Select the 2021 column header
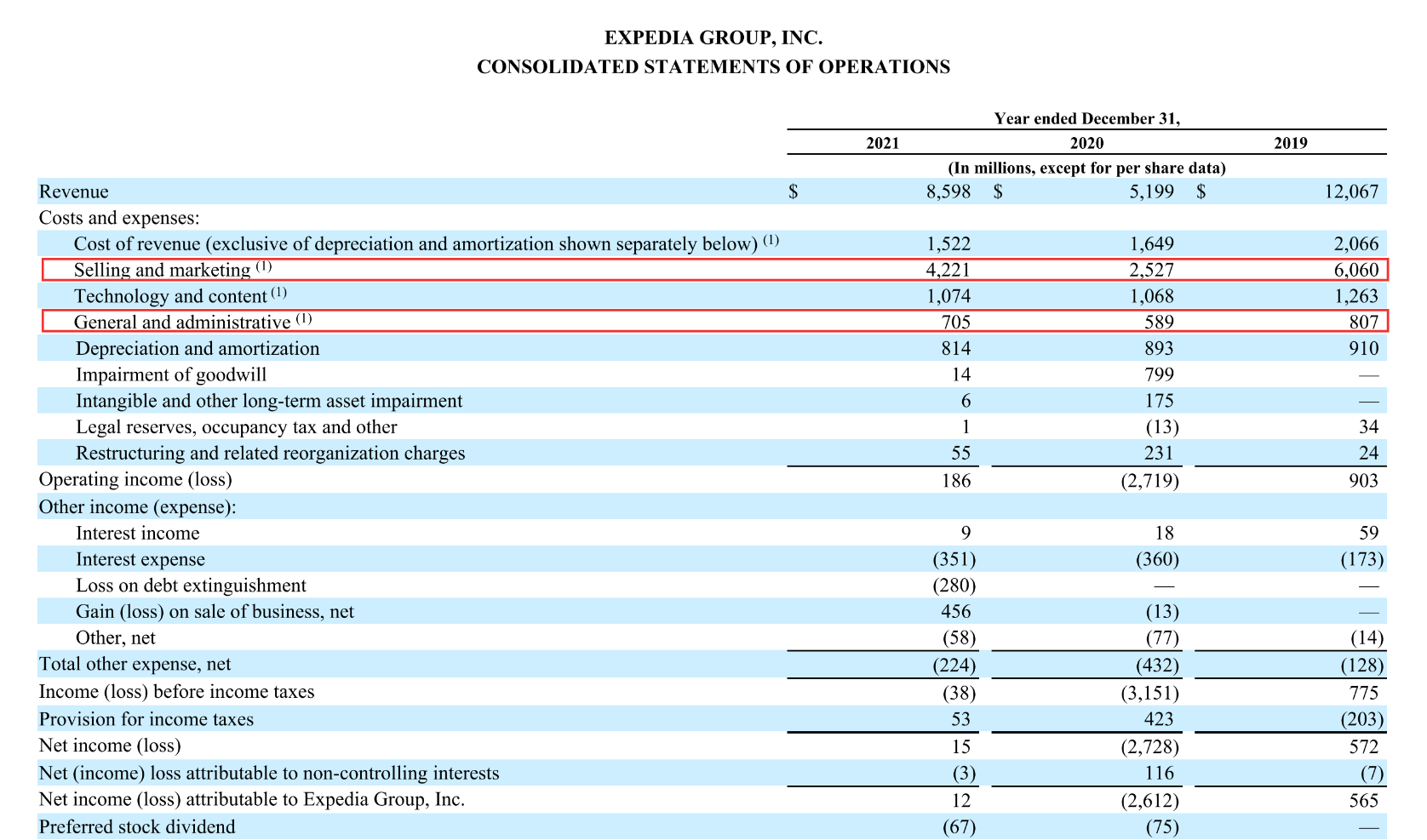Image resolution: width=1427 pixels, height=840 pixels. 882,143
